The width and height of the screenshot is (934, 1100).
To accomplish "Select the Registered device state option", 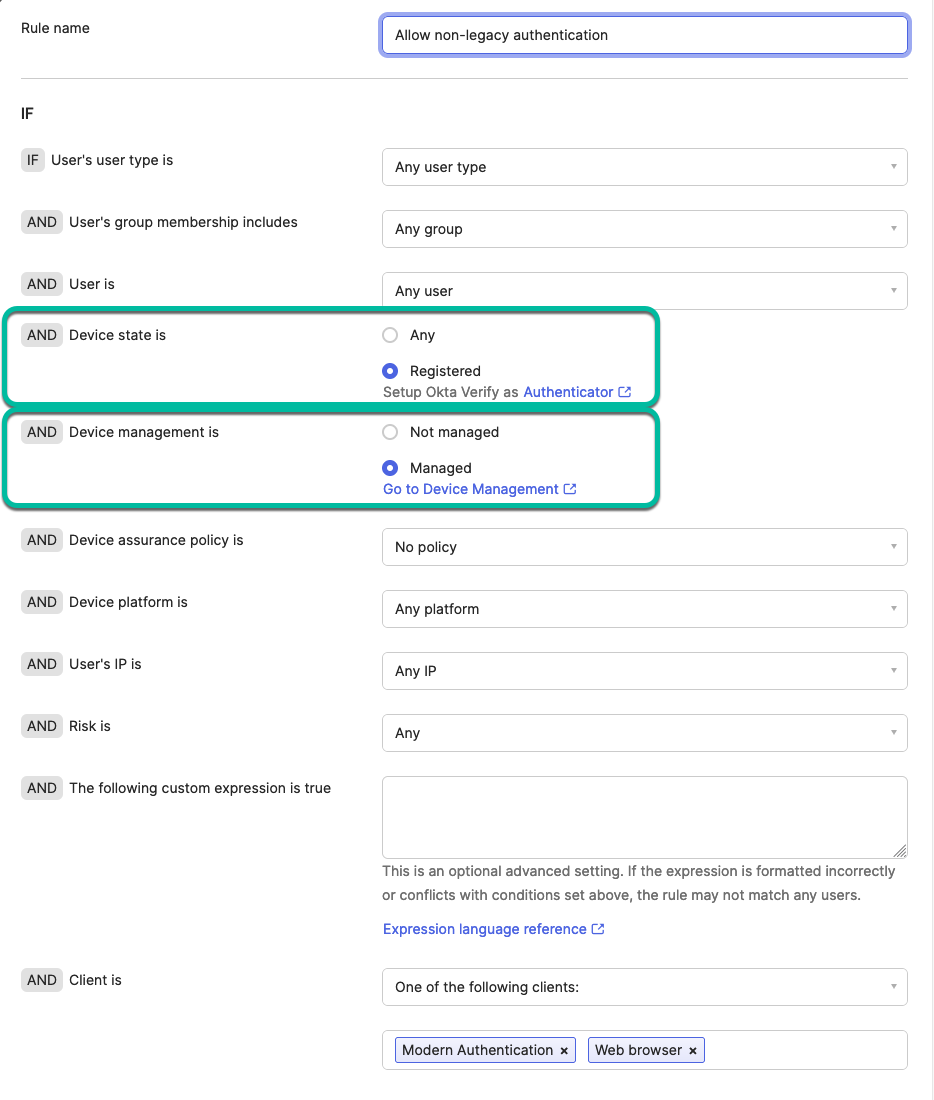I will coord(389,371).
